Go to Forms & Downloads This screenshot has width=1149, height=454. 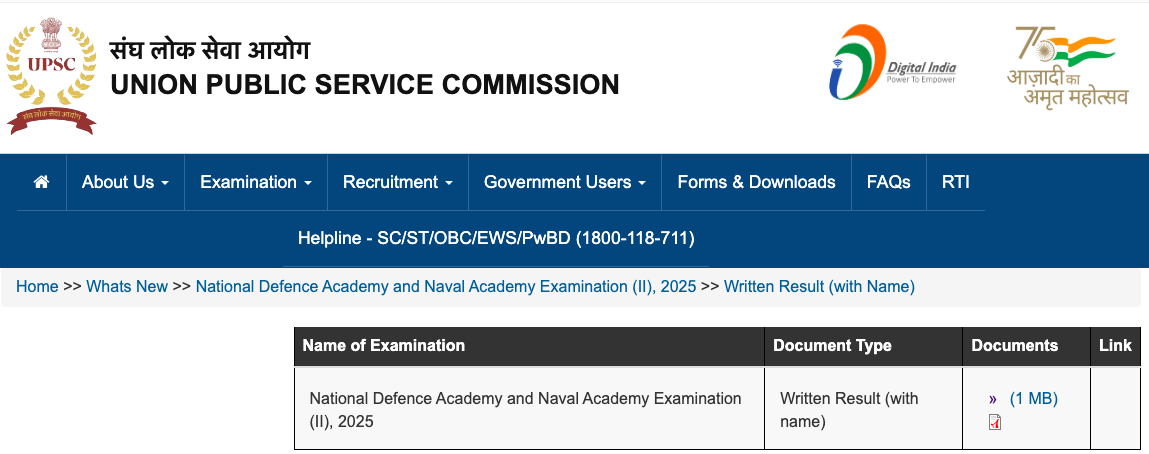click(756, 182)
